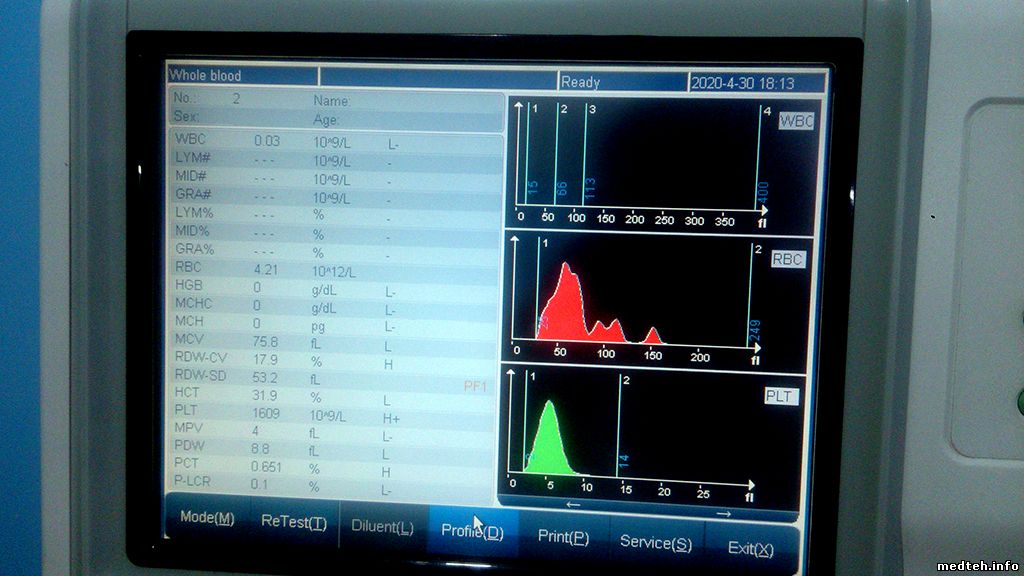Select the RBC histogram label
This screenshot has height=576, width=1024.
click(788, 260)
